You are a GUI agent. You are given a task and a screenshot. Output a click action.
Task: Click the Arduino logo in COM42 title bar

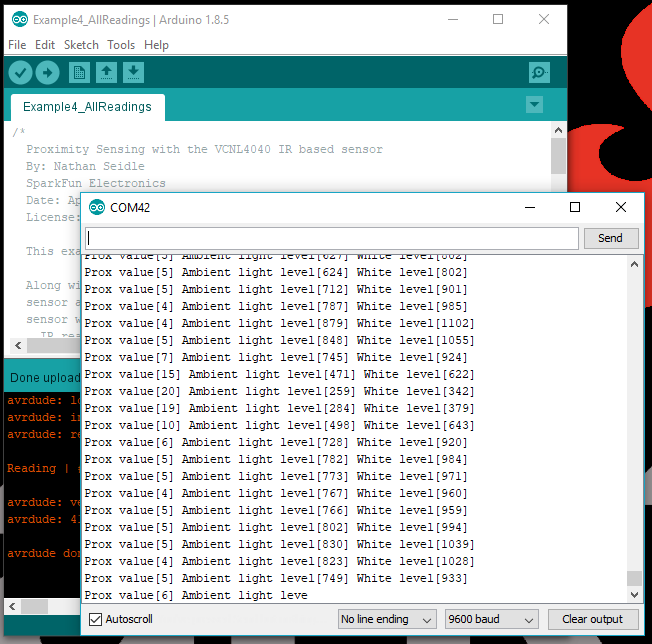click(97, 207)
